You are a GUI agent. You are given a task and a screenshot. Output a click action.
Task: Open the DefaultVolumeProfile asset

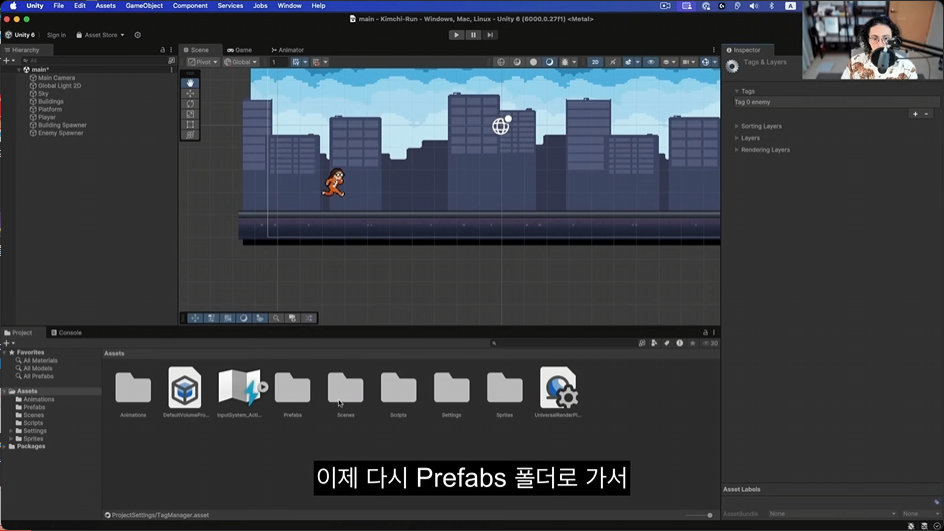tap(185, 392)
